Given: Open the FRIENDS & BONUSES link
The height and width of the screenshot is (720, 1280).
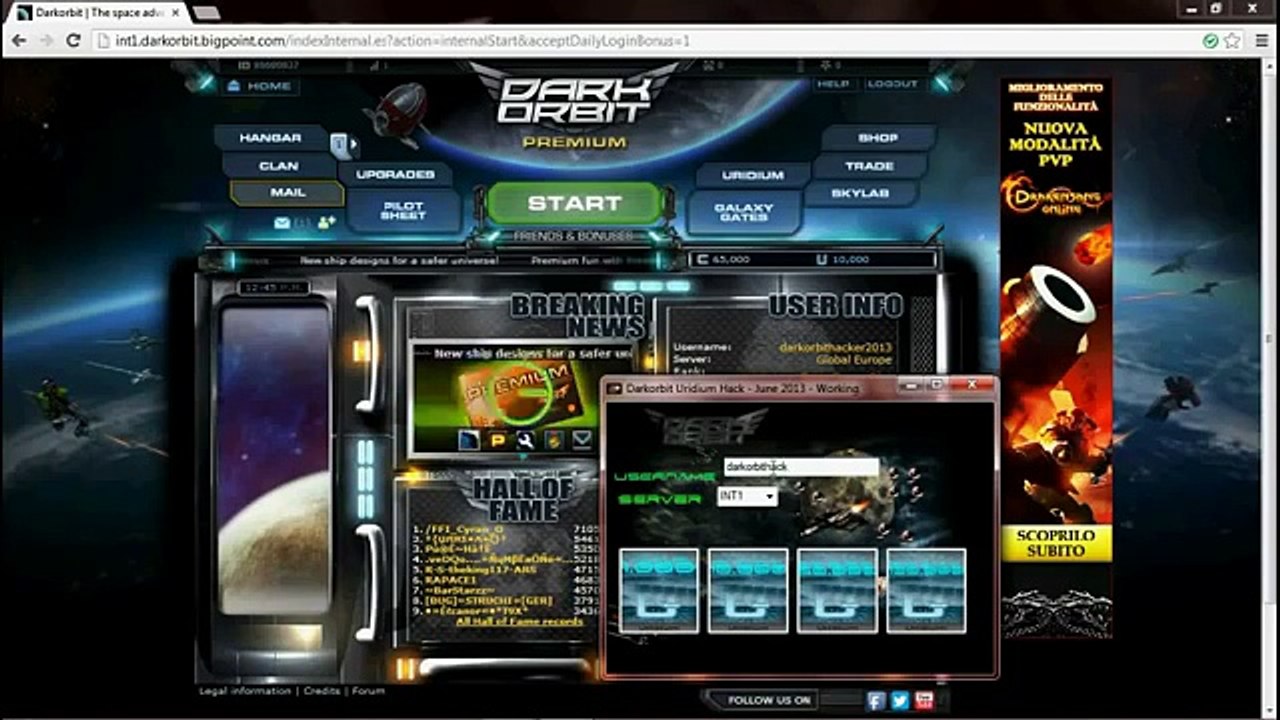Looking at the screenshot, I should coord(573,236).
